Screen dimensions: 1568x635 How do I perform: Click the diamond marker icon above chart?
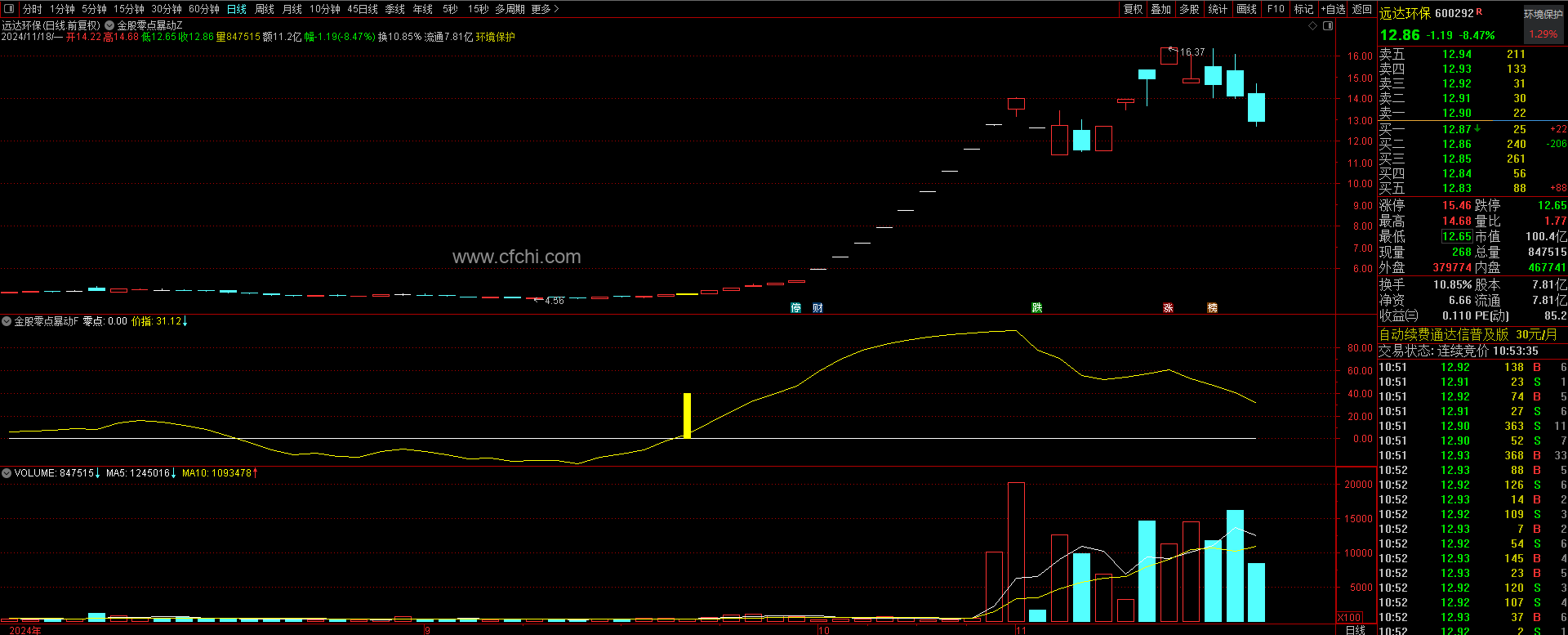[x=1313, y=26]
